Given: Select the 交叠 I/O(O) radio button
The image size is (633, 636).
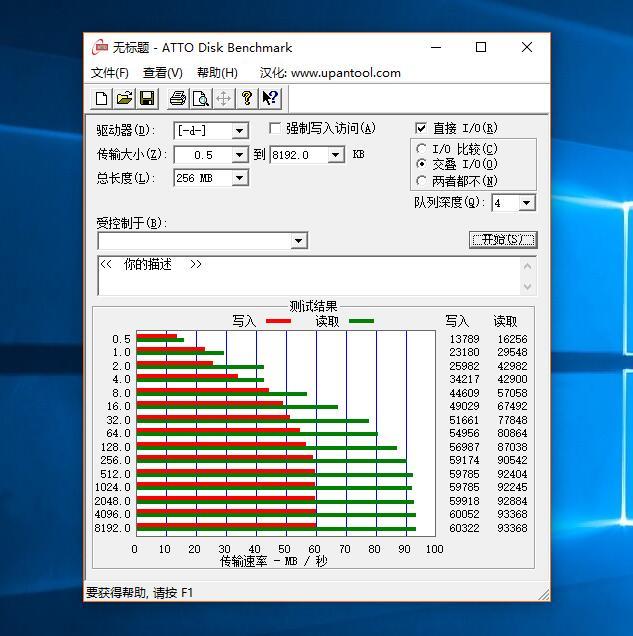Looking at the screenshot, I should [421, 164].
